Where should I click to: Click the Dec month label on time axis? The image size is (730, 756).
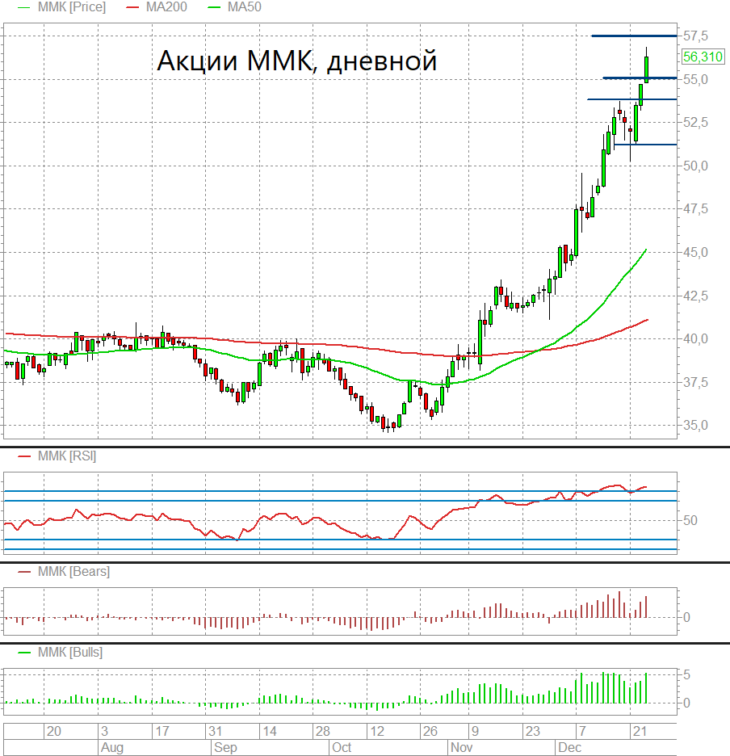click(570, 747)
